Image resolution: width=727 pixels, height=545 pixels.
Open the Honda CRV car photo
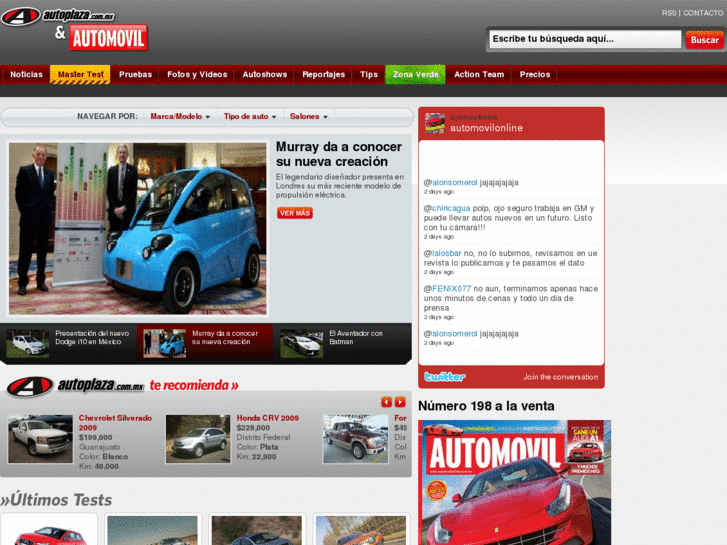pos(198,439)
